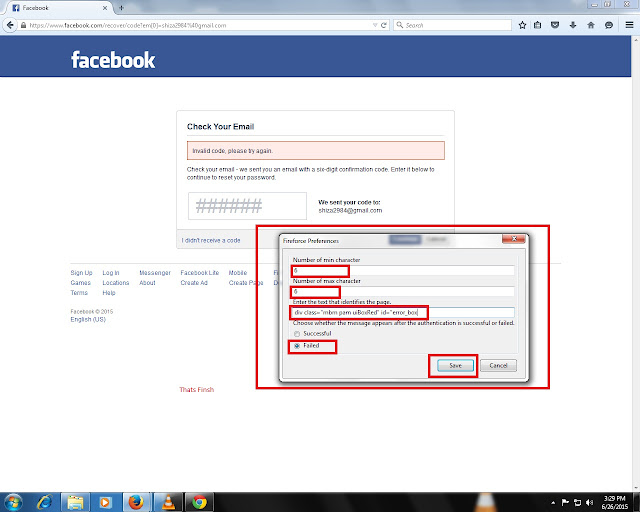Open the Mobile footer link
This screenshot has width=640, height=512.
tap(238, 273)
